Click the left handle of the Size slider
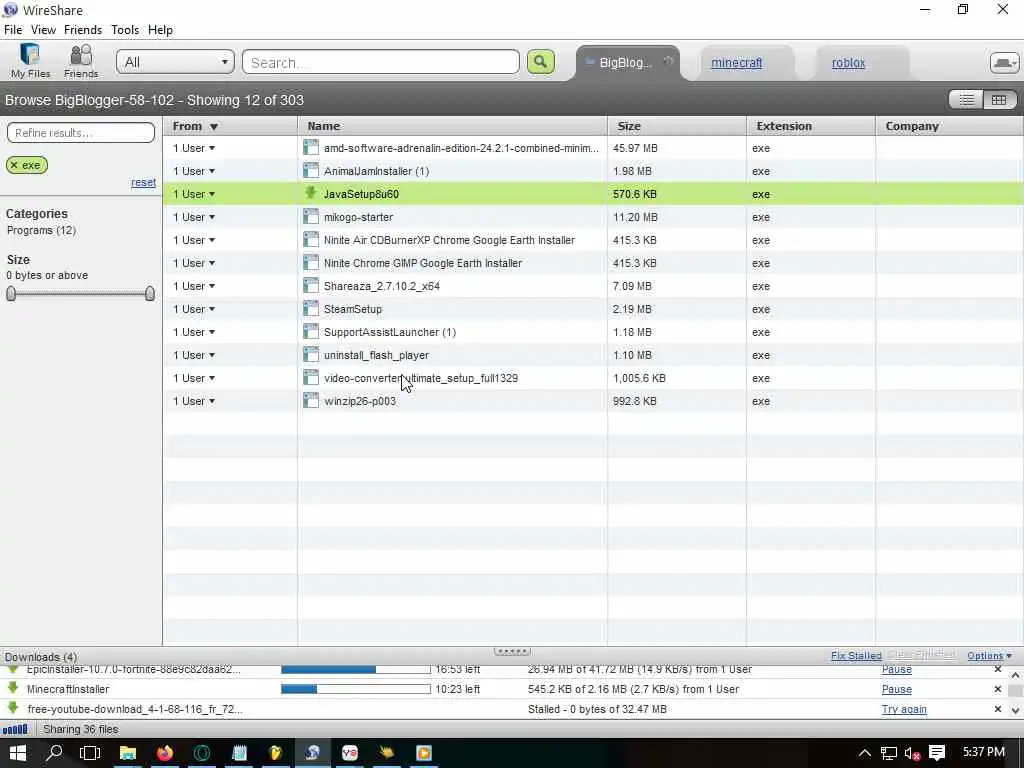This screenshot has height=768, width=1024. click(11, 294)
